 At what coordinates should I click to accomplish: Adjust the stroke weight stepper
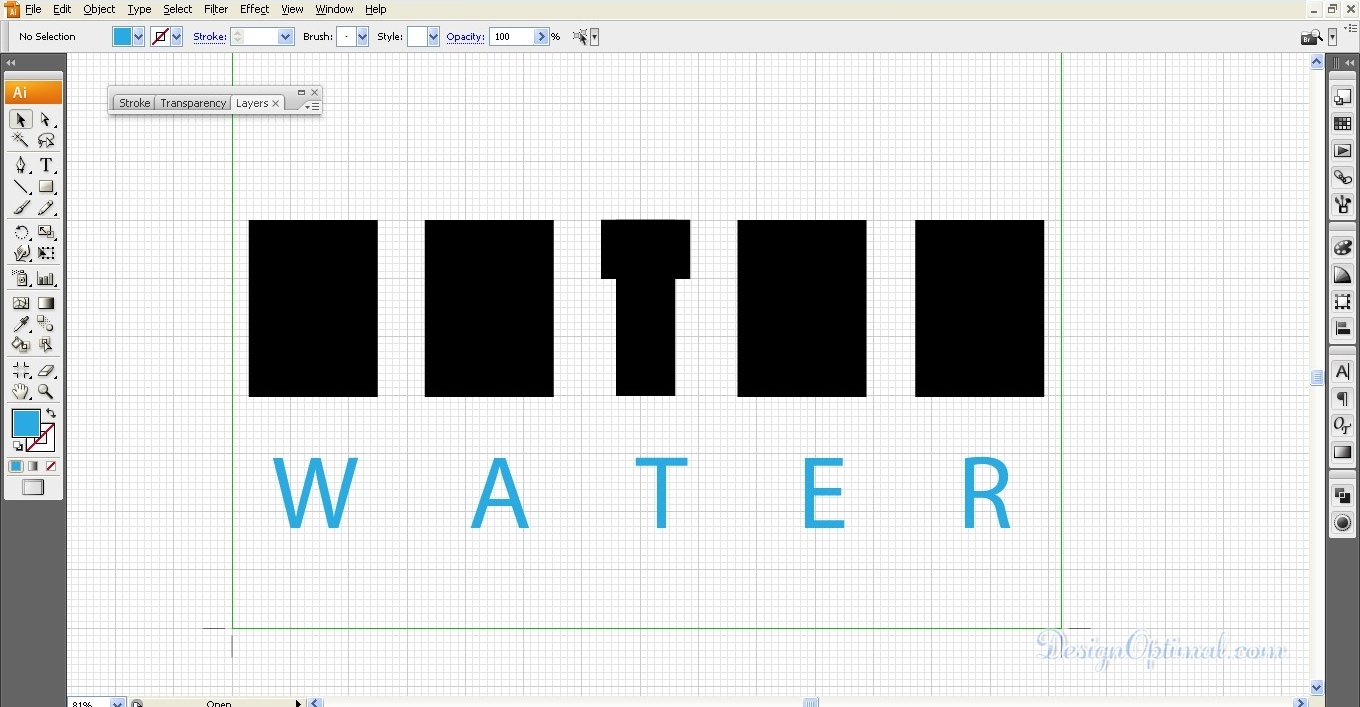pyautogui.click(x=238, y=37)
